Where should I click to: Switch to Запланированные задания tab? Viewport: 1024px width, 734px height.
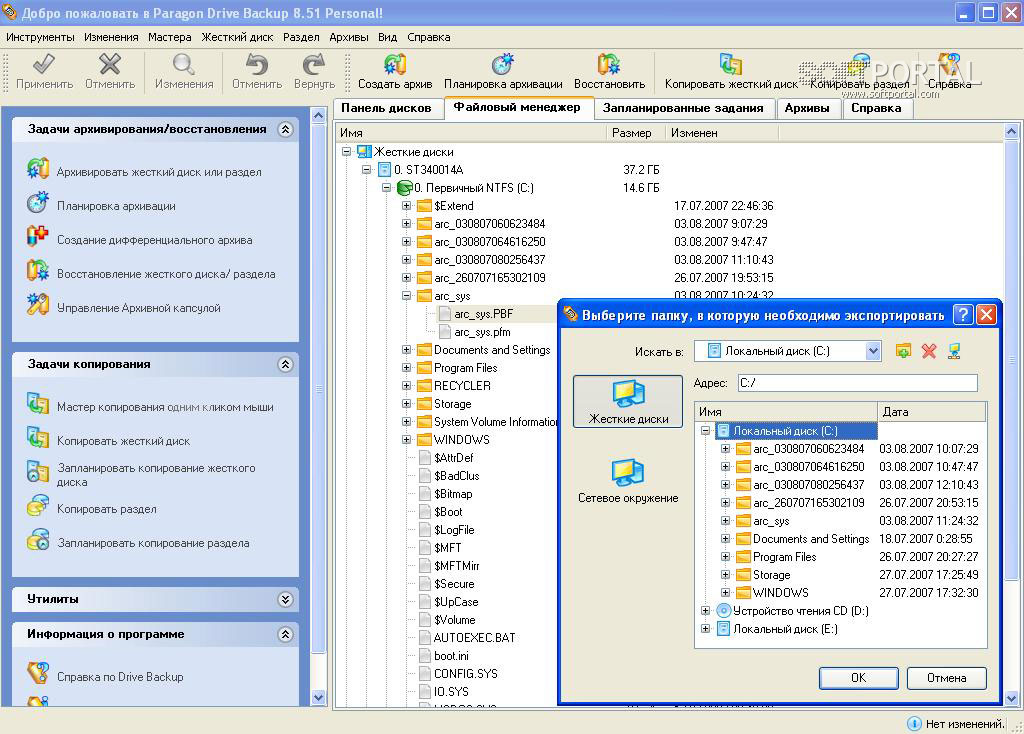tap(683, 108)
